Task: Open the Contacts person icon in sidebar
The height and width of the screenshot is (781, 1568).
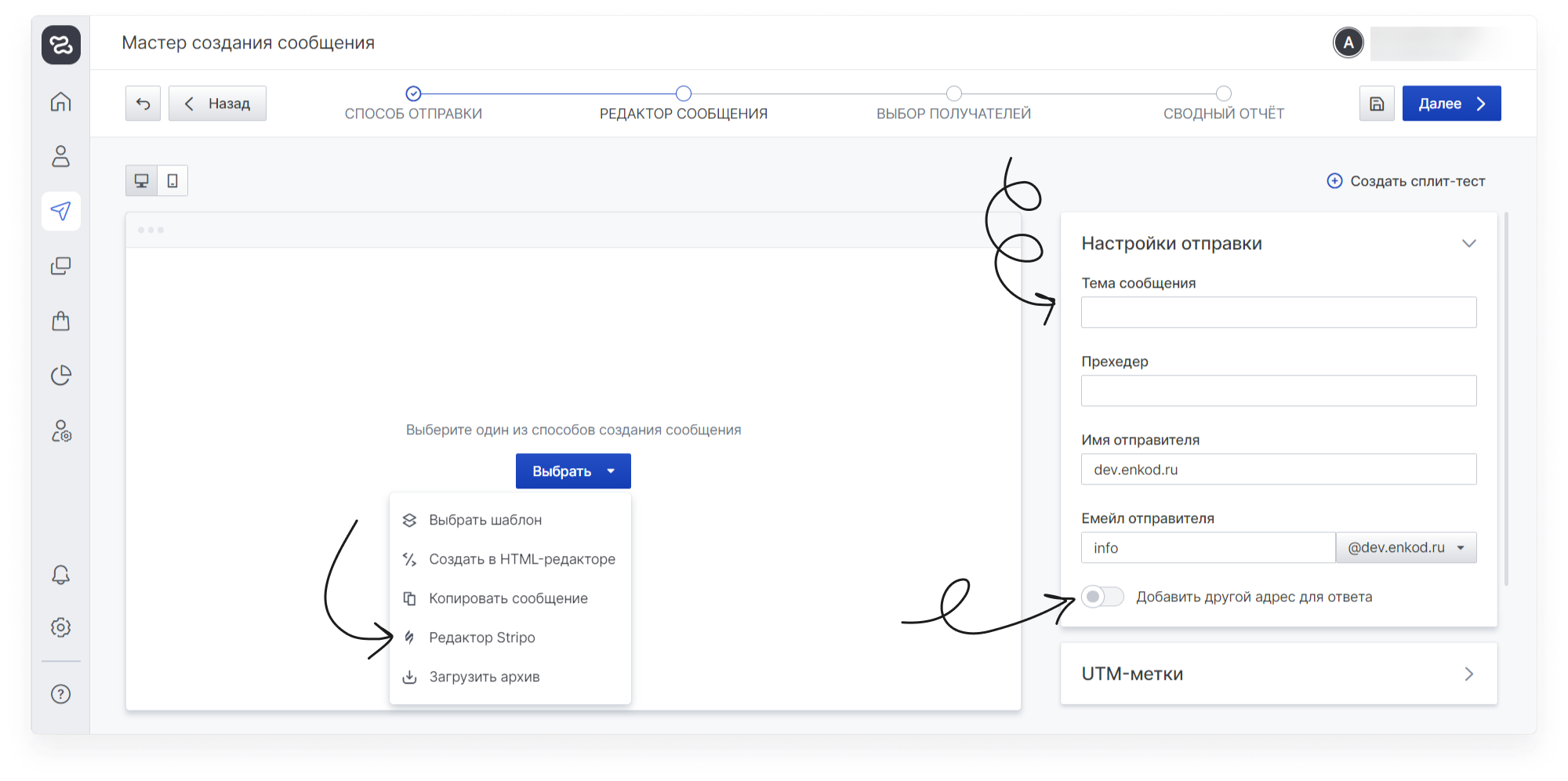Action: click(61, 156)
